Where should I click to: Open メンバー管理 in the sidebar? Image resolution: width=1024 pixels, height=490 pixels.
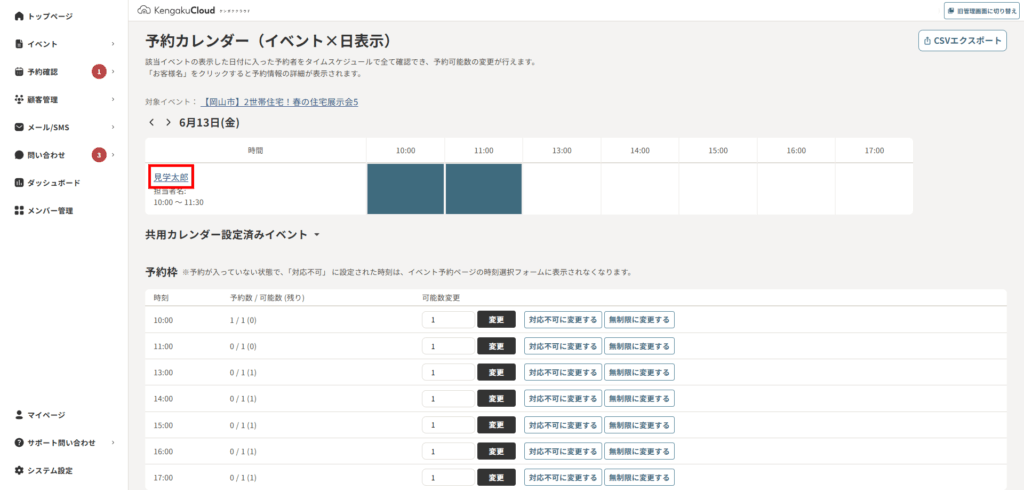(50, 210)
